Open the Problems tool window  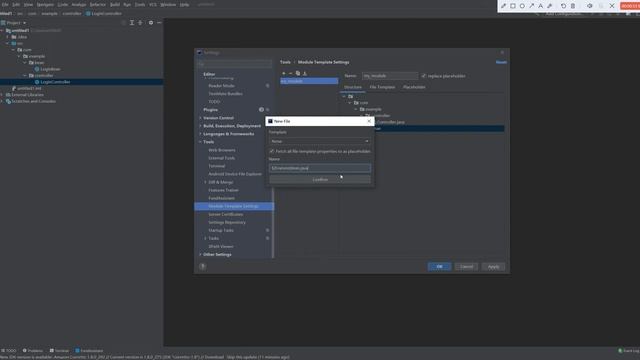point(33,350)
